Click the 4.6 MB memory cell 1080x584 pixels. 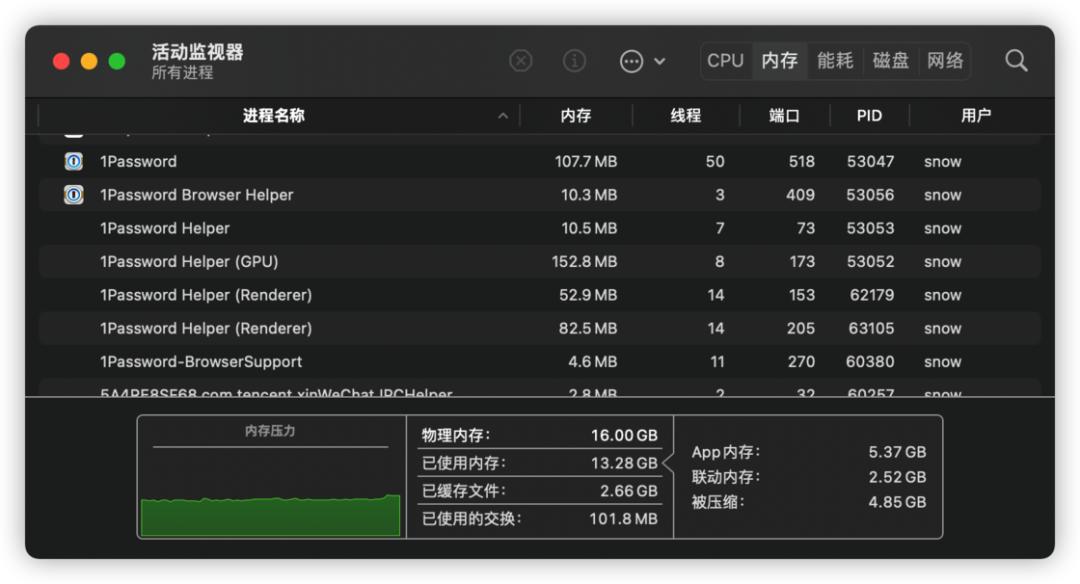pos(592,362)
